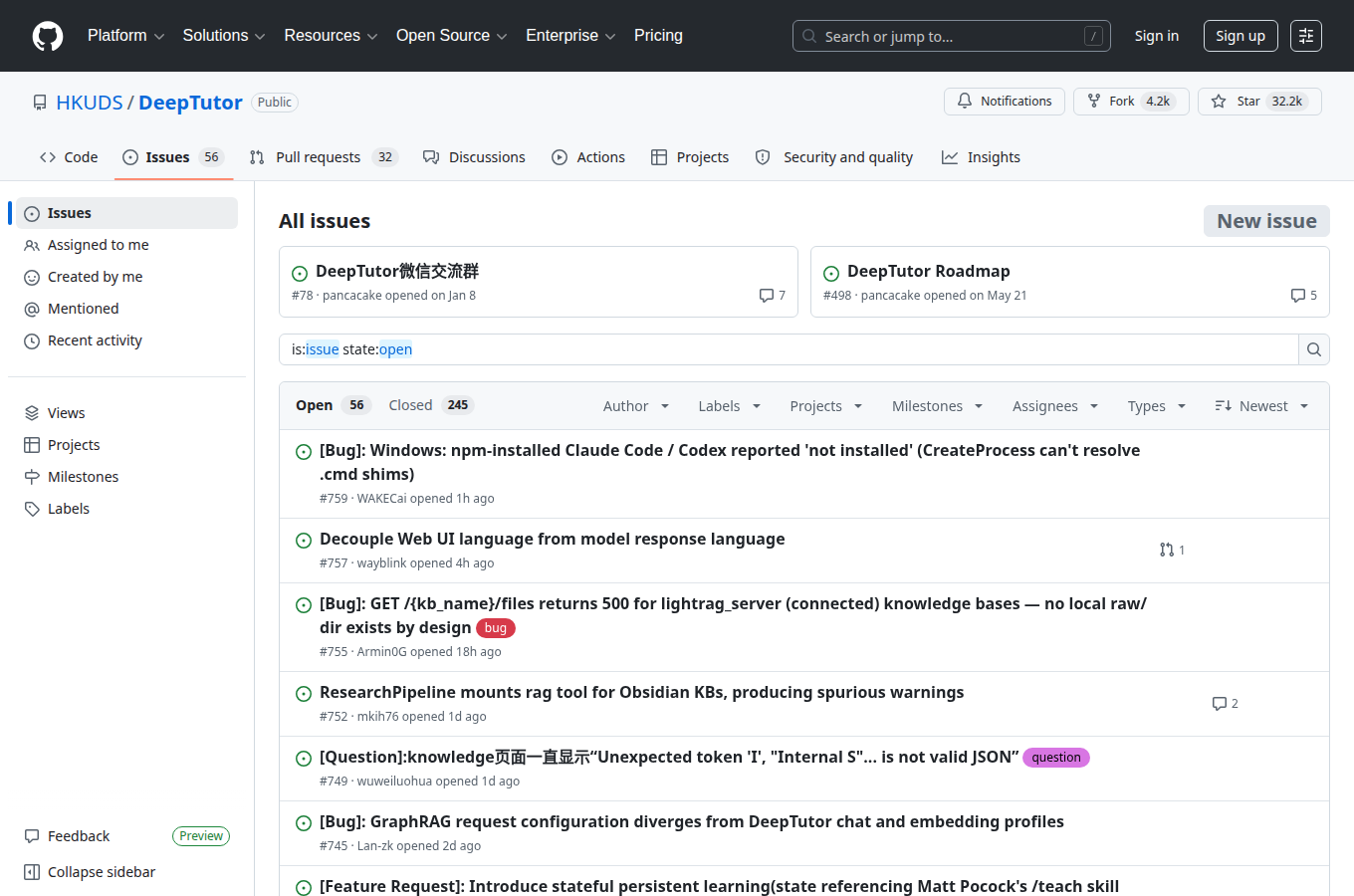This screenshot has width=1354, height=896.
Task: Open issue about Windows npm-installed Claude Code
Action: pyautogui.click(x=730, y=462)
